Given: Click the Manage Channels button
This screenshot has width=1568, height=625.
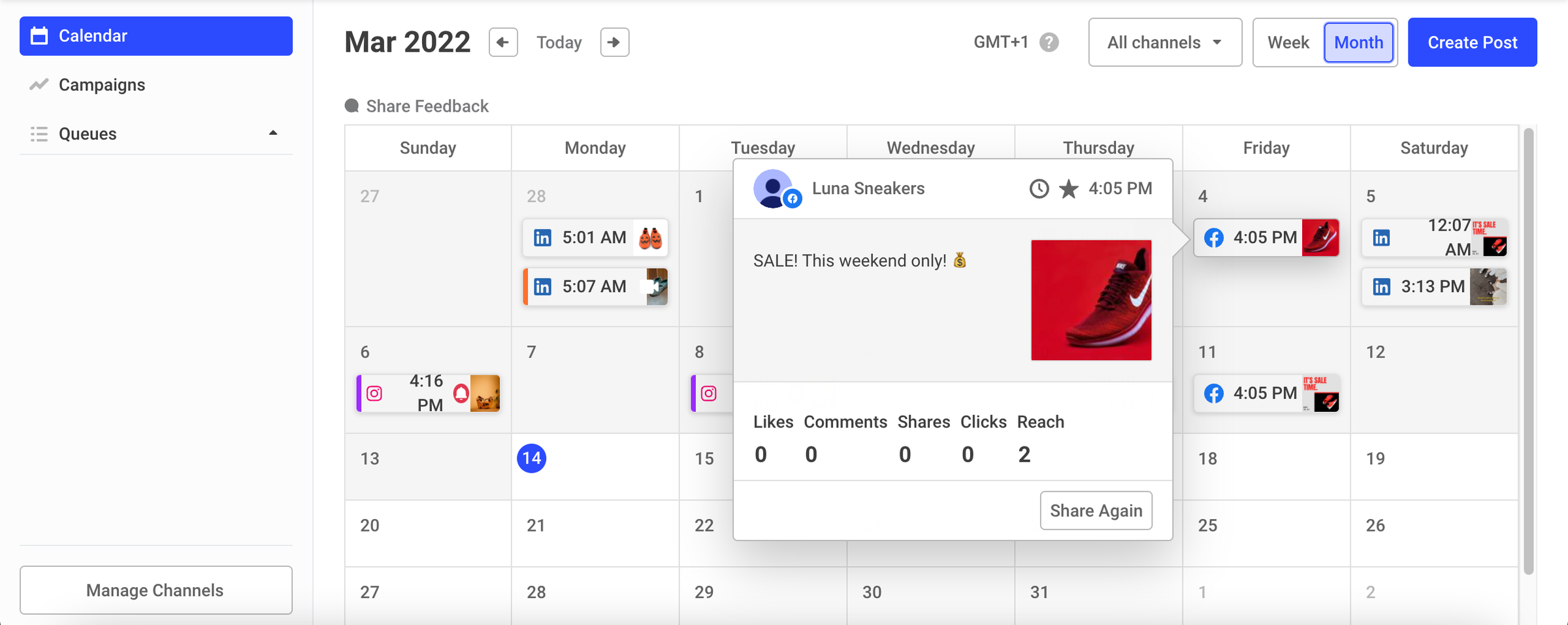Looking at the screenshot, I should 156,590.
